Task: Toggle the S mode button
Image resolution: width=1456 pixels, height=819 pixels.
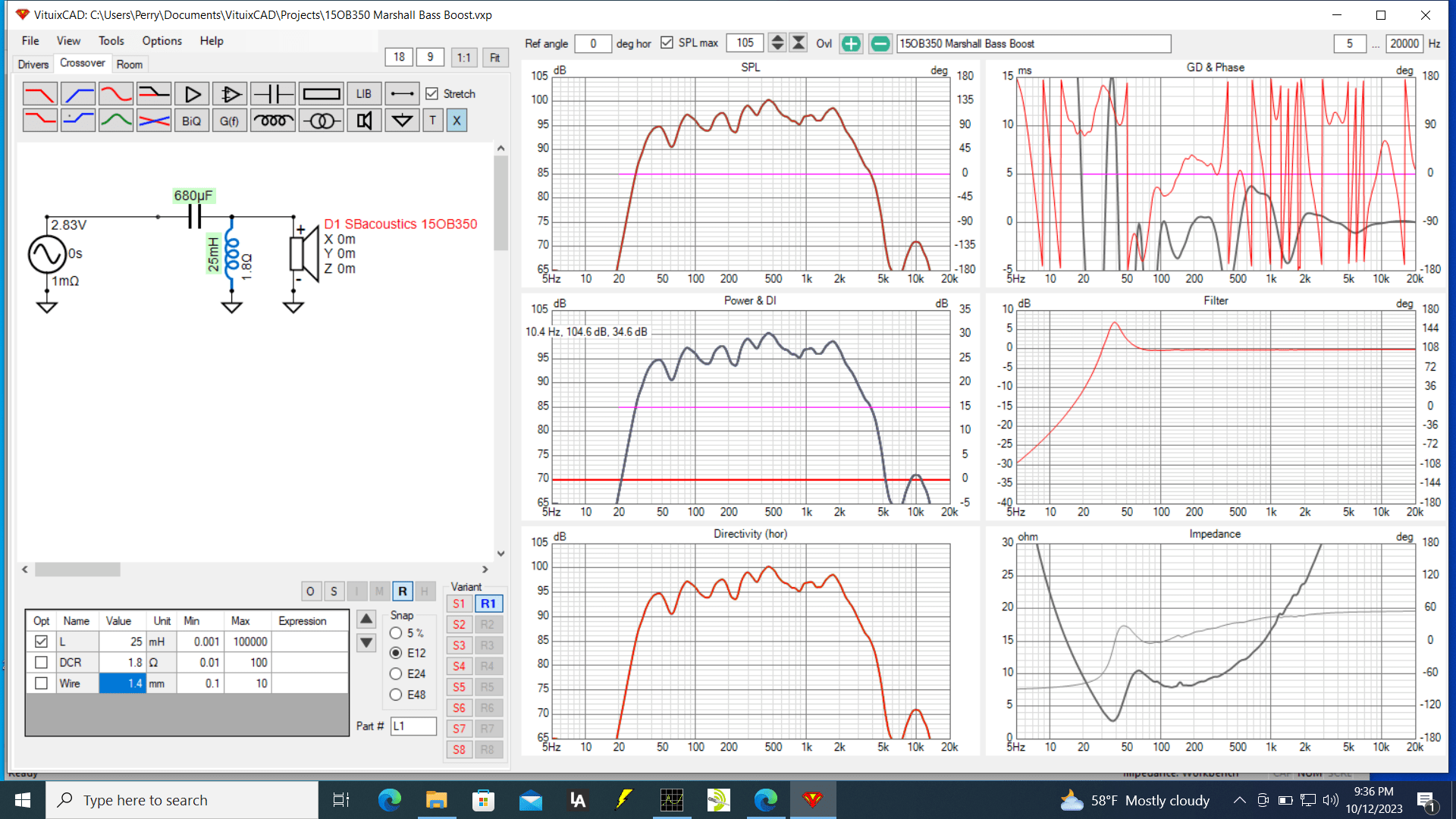Action: click(334, 591)
